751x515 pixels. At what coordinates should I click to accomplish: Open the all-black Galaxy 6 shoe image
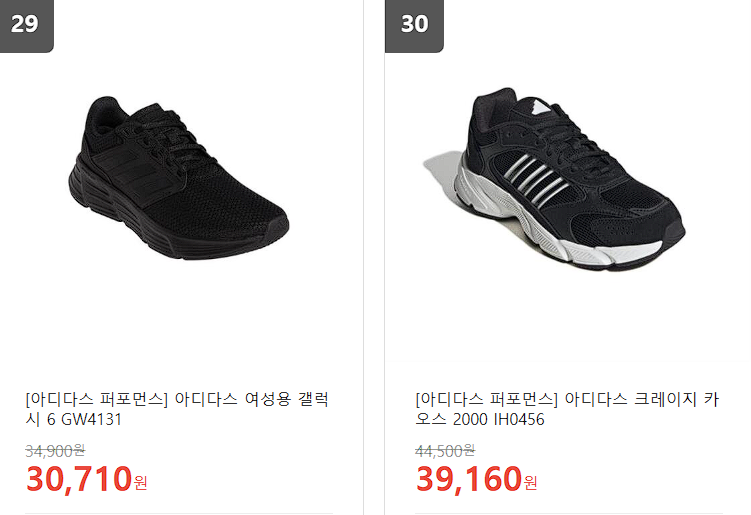tap(178, 178)
